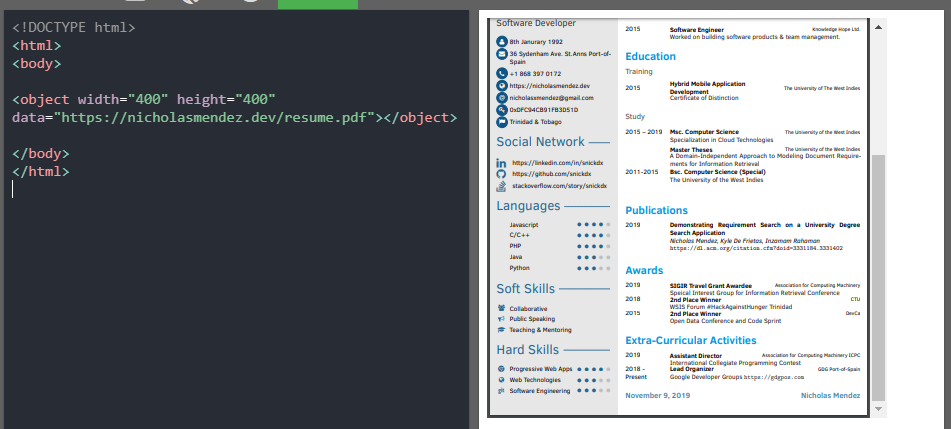
Task: Click the git icon beside Software Engineering
Action: [x=501, y=391]
